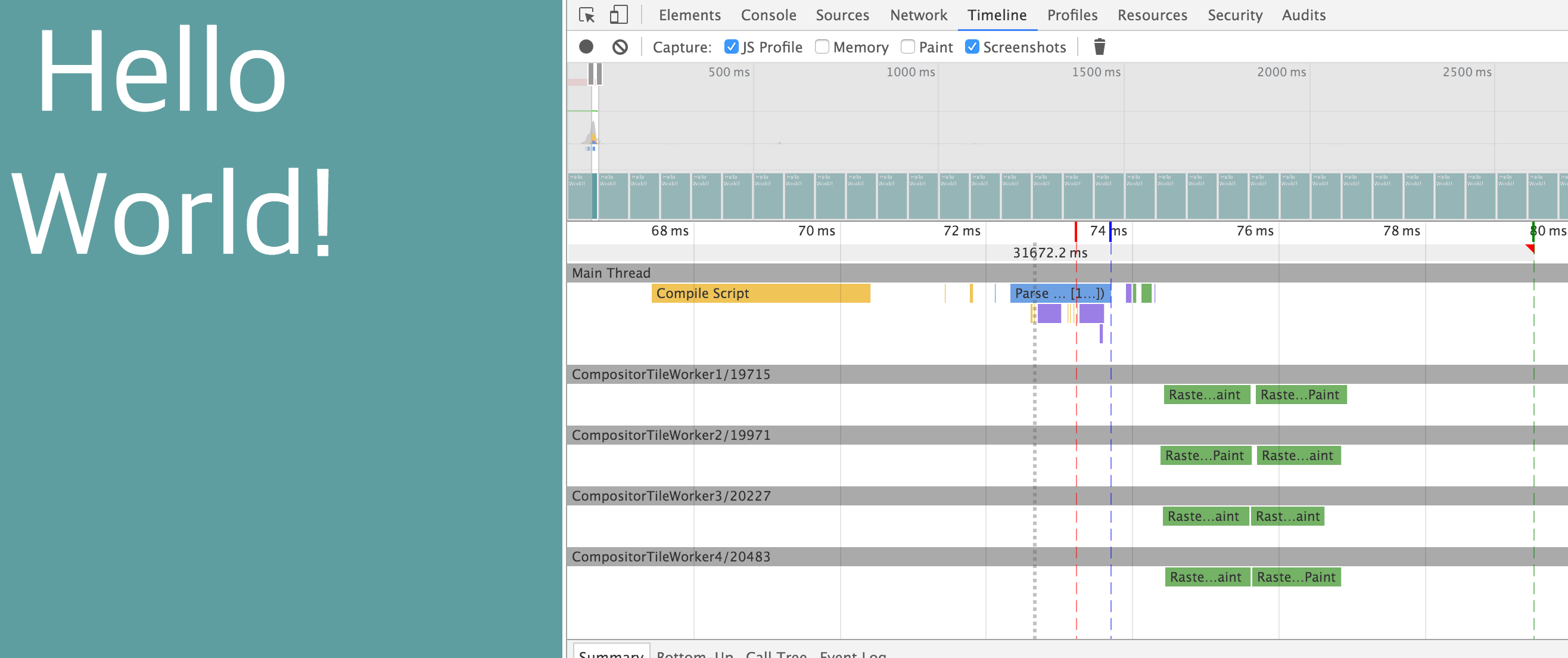Click the 1000 ms overview ruler label
This screenshot has height=658, width=1568.
pos(910,72)
